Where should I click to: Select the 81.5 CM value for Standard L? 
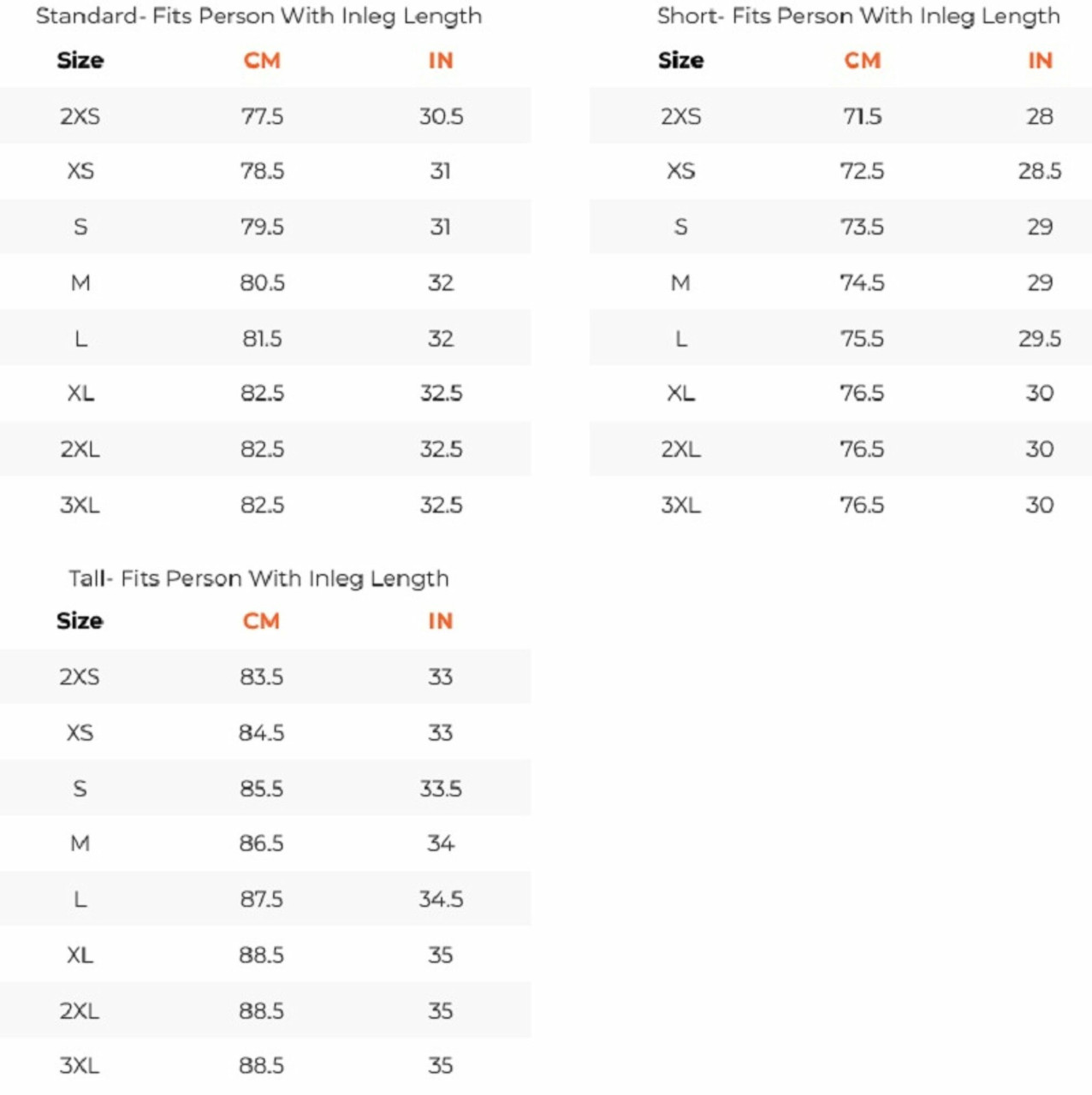click(262, 339)
